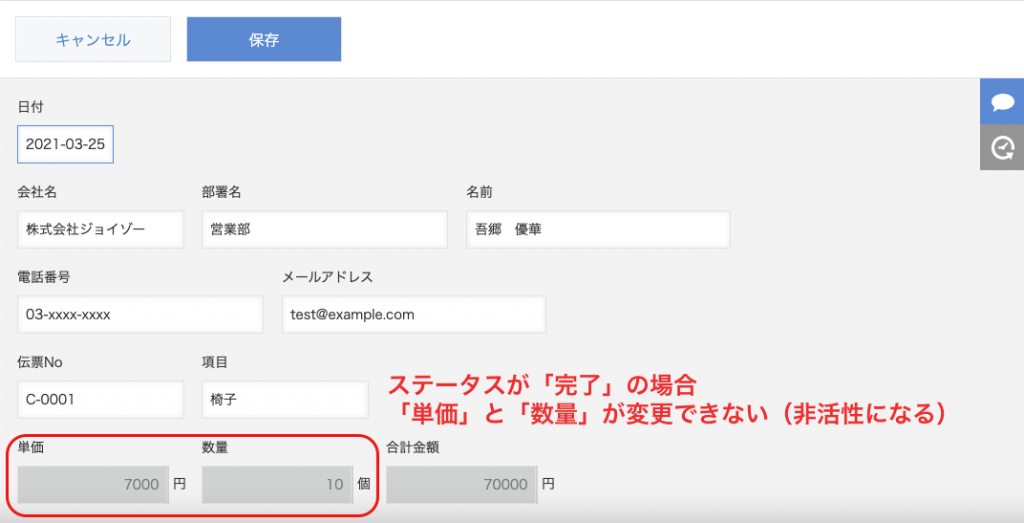
Task: Click the 合計金額 field 70000
Action: pos(462,484)
